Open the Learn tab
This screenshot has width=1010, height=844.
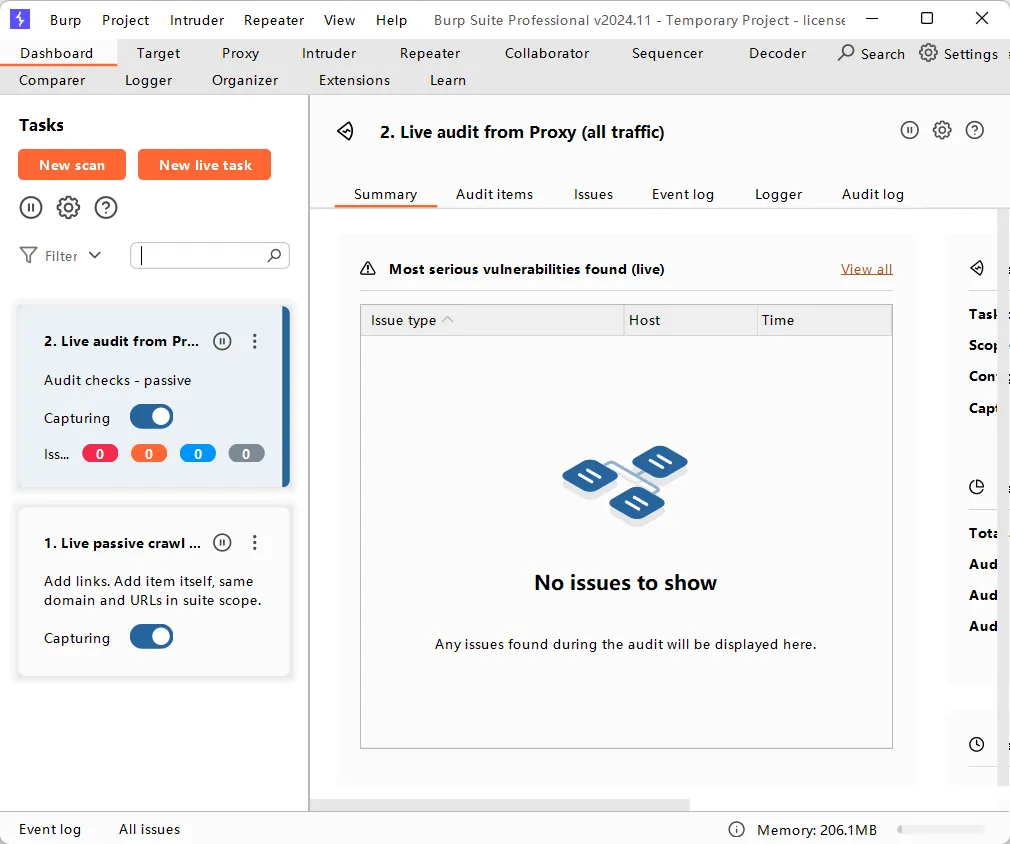(448, 80)
